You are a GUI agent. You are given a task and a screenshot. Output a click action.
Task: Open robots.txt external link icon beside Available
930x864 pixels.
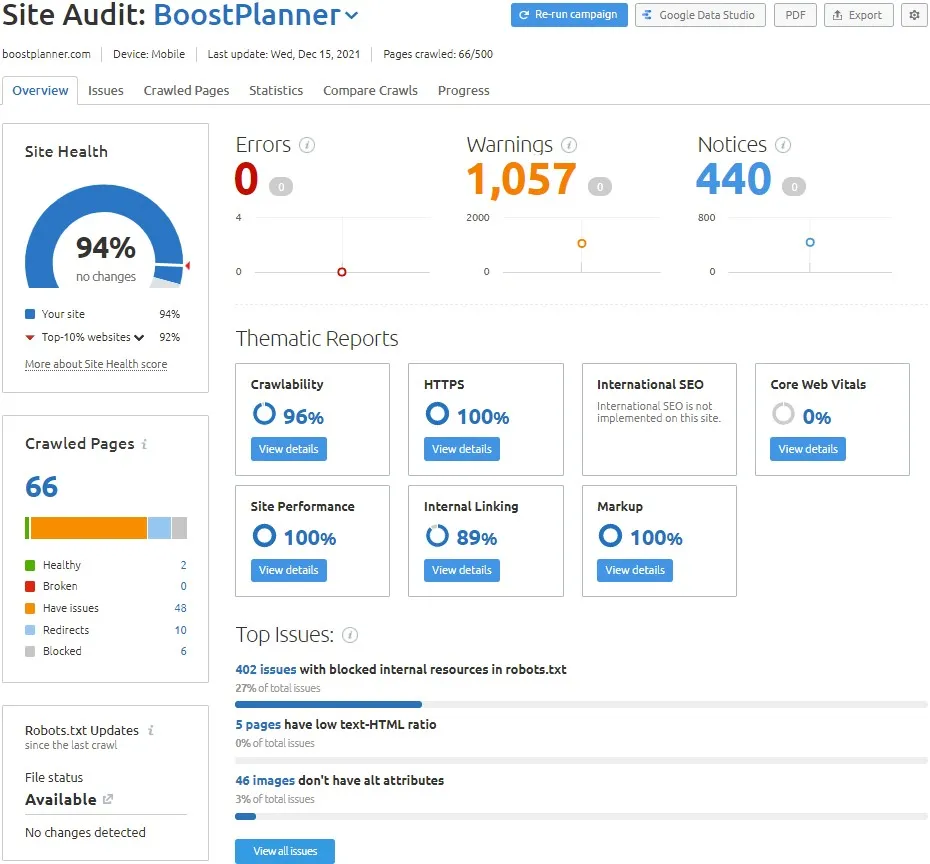point(108,800)
